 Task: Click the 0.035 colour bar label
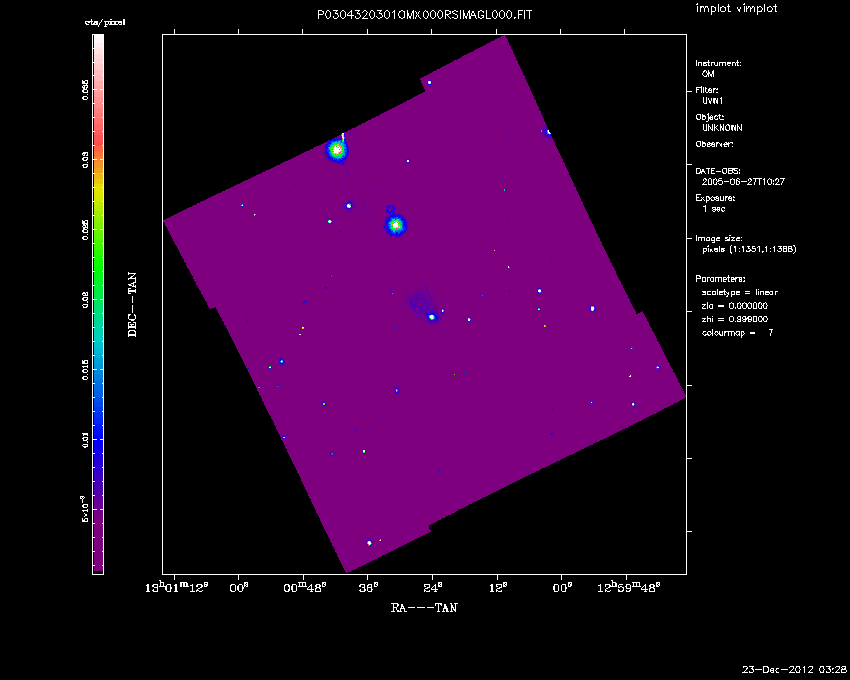[x=85, y=90]
